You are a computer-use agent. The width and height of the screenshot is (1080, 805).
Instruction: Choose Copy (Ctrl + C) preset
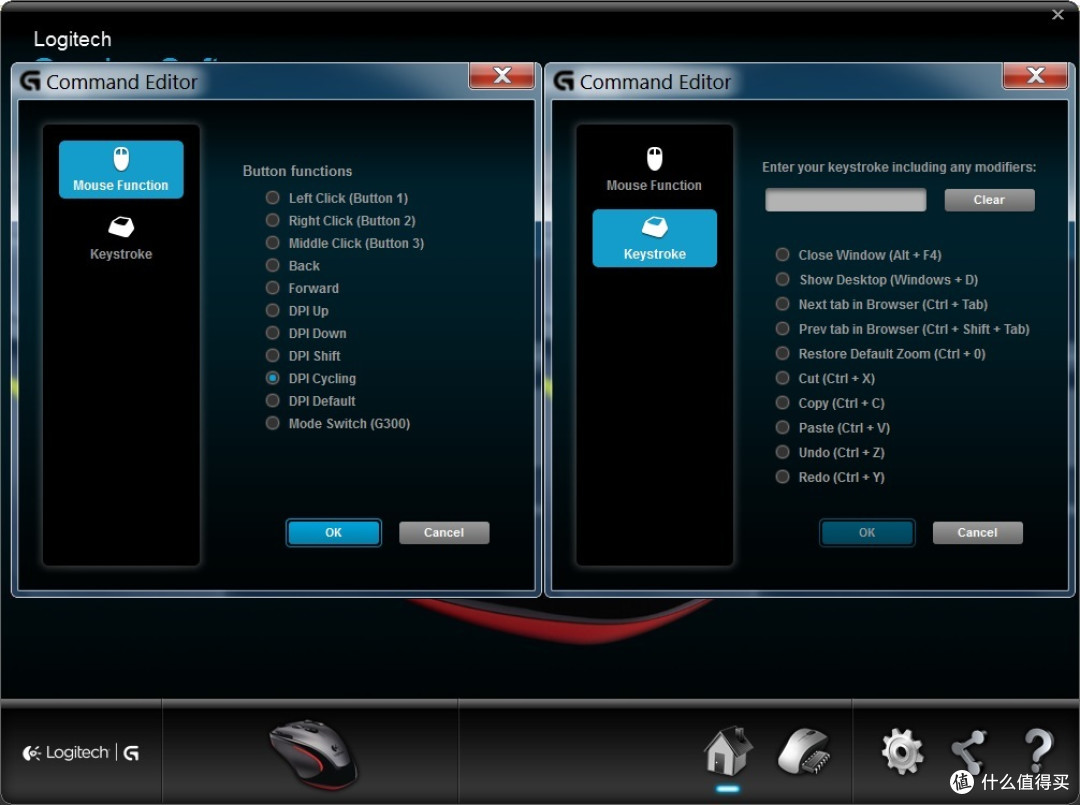point(782,403)
